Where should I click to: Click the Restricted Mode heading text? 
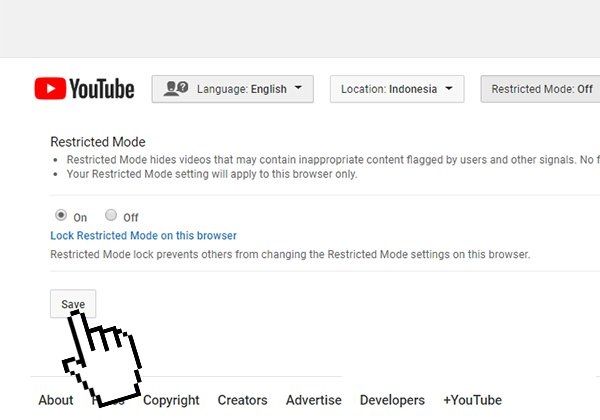tap(98, 142)
